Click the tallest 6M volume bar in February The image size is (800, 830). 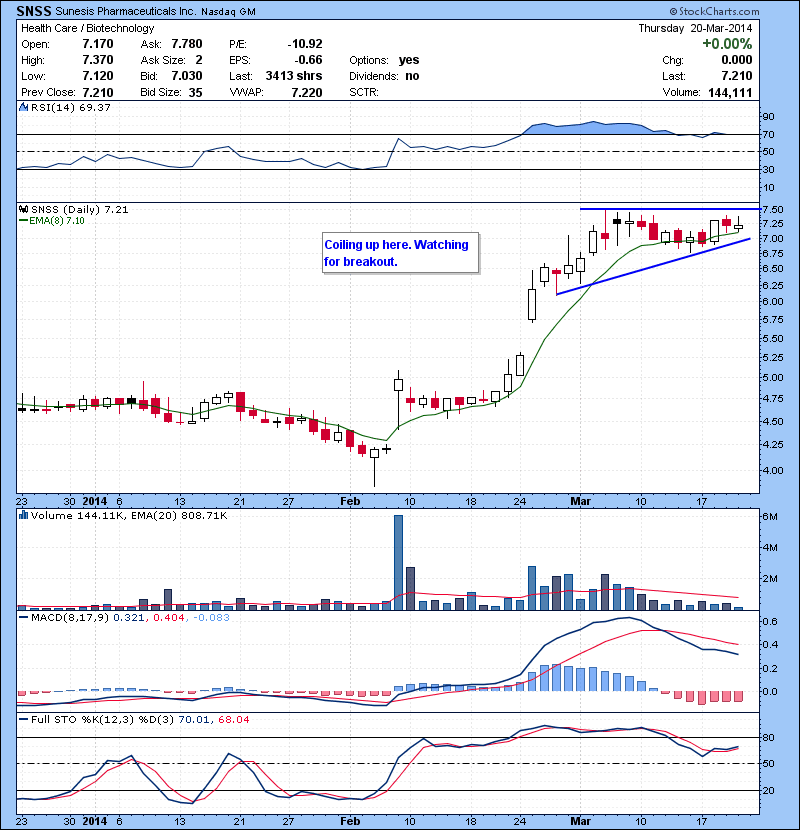coord(398,562)
